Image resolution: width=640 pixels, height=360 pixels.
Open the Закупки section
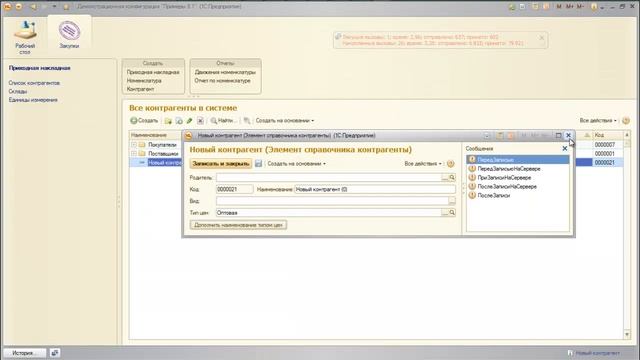(x=69, y=35)
